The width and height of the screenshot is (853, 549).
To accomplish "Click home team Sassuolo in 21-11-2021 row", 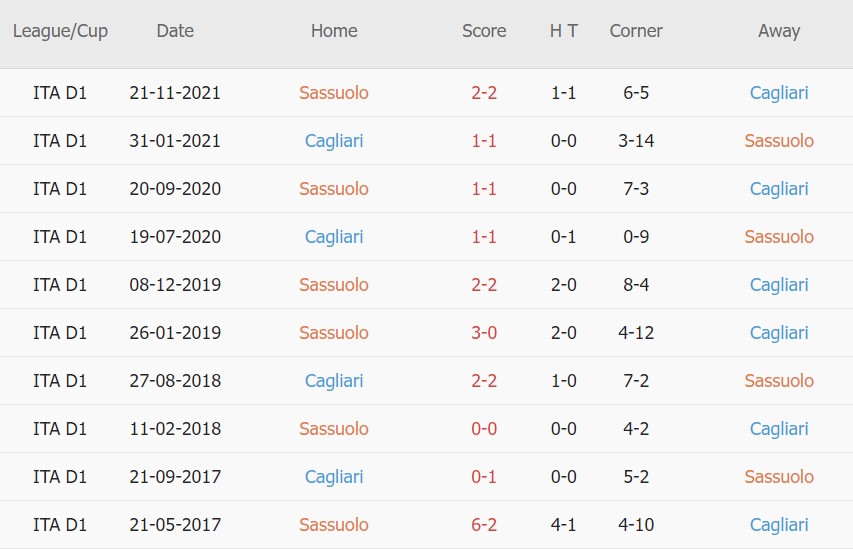I will pyautogui.click(x=334, y=93).
